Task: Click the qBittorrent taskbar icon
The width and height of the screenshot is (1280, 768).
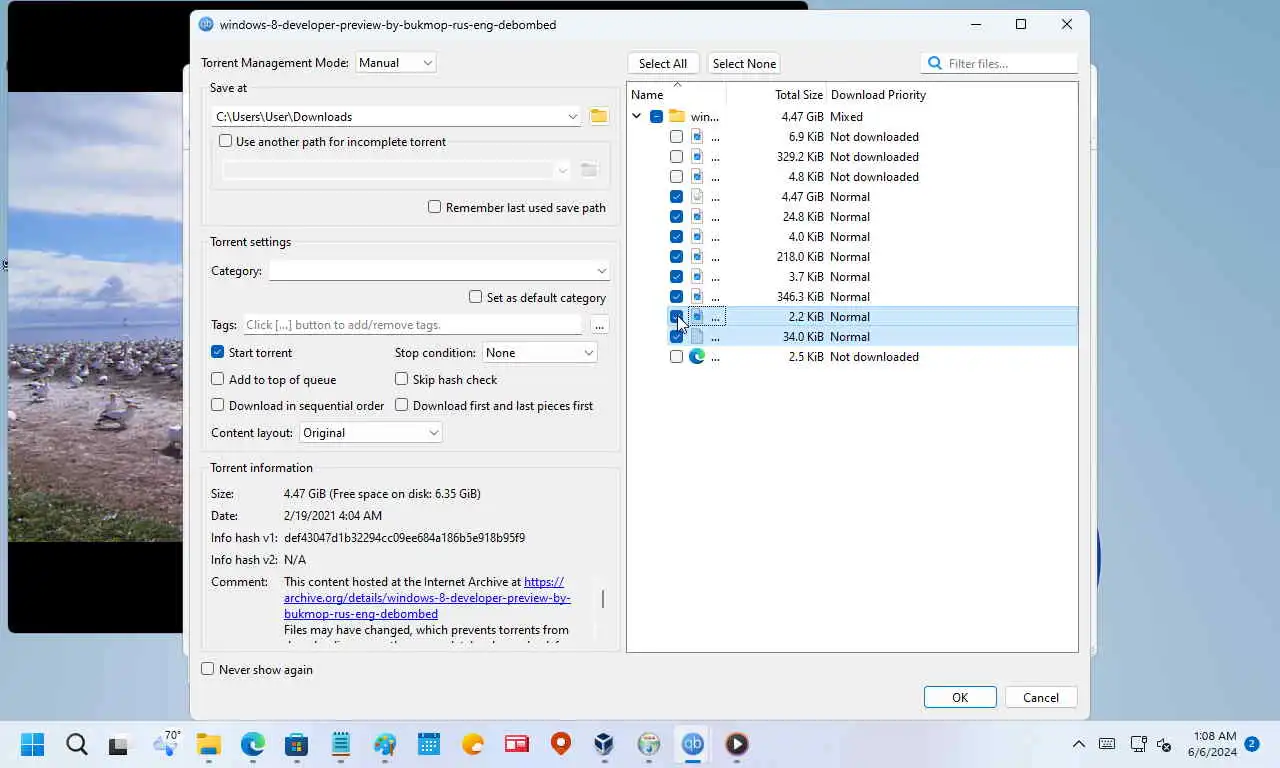Action: (693, 744)
